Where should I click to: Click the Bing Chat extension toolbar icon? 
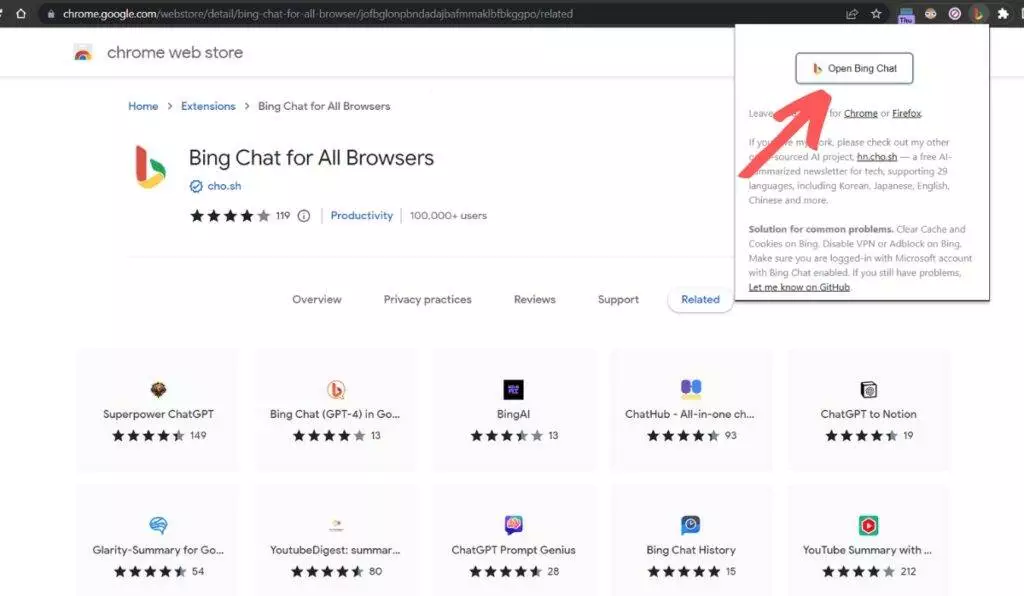(x=978, y=14)
